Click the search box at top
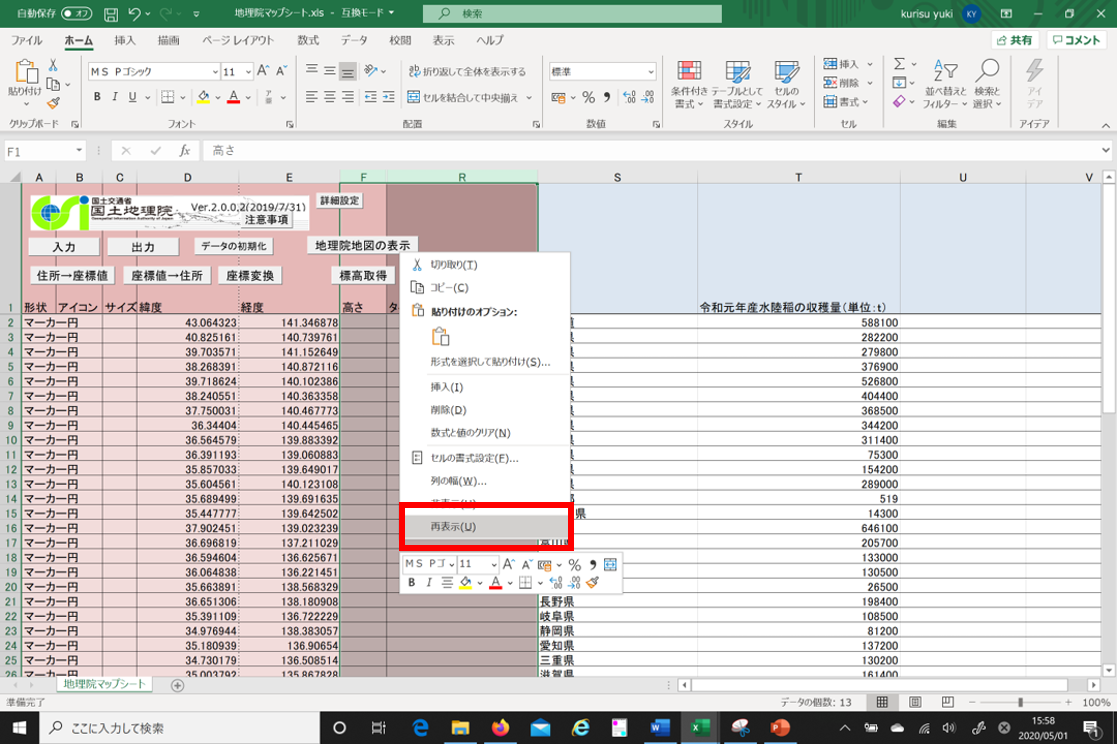 (x=572, y=14)
